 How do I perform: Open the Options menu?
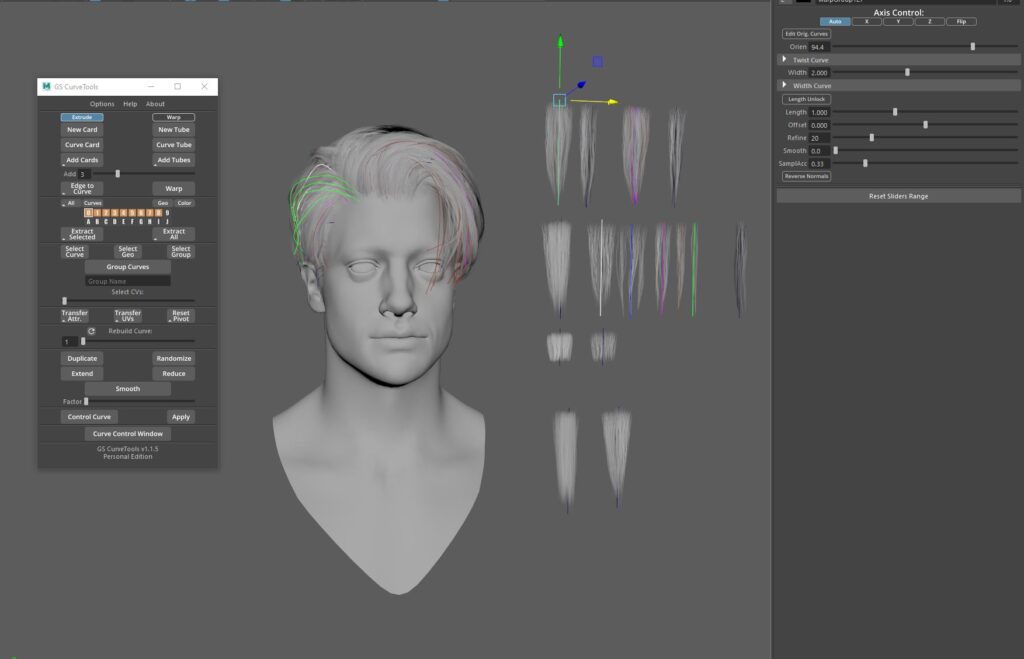coord(102,104)
